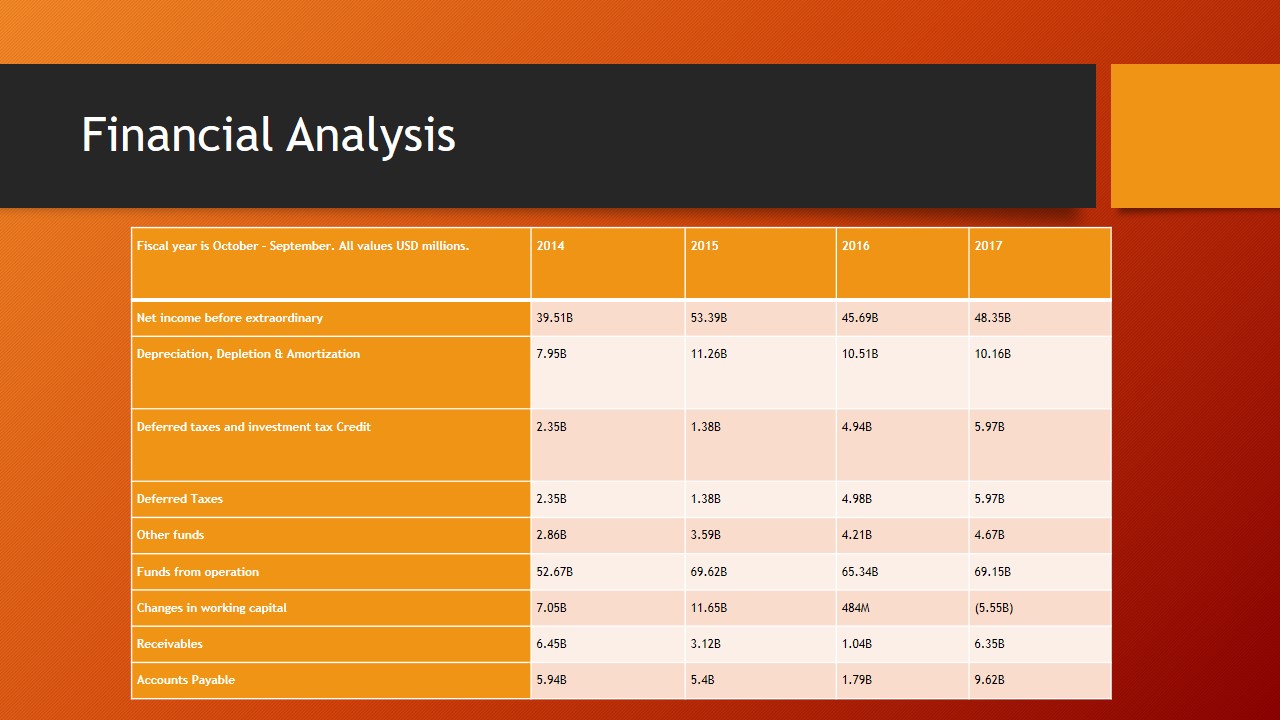Click the Accounts Payable row label
The width and height of the screenshot is (1280, 720).
pos(186,680)
